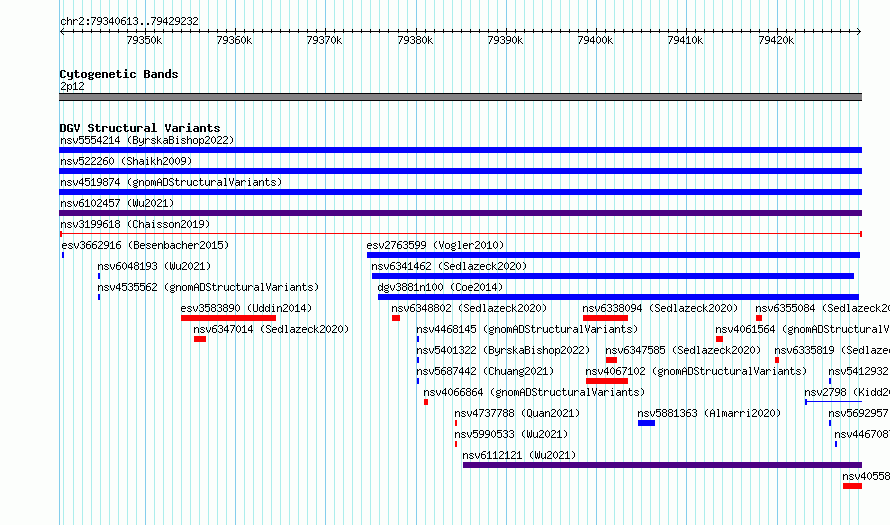Click the red nsv4067102 variant bar
The width and height of the screenshot is (890, 525).
coord(607,381)
